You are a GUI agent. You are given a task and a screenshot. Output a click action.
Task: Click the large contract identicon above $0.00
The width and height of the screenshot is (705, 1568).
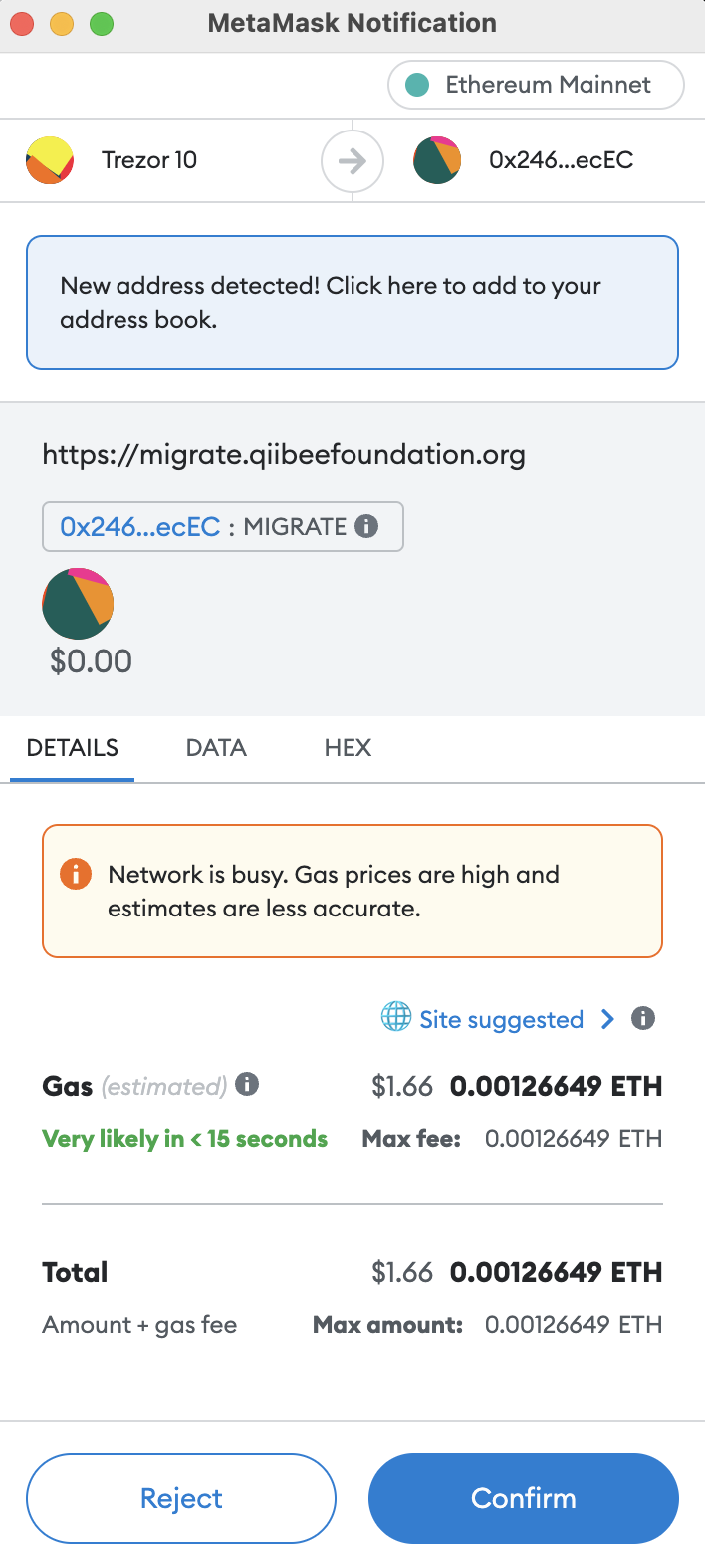78,604
